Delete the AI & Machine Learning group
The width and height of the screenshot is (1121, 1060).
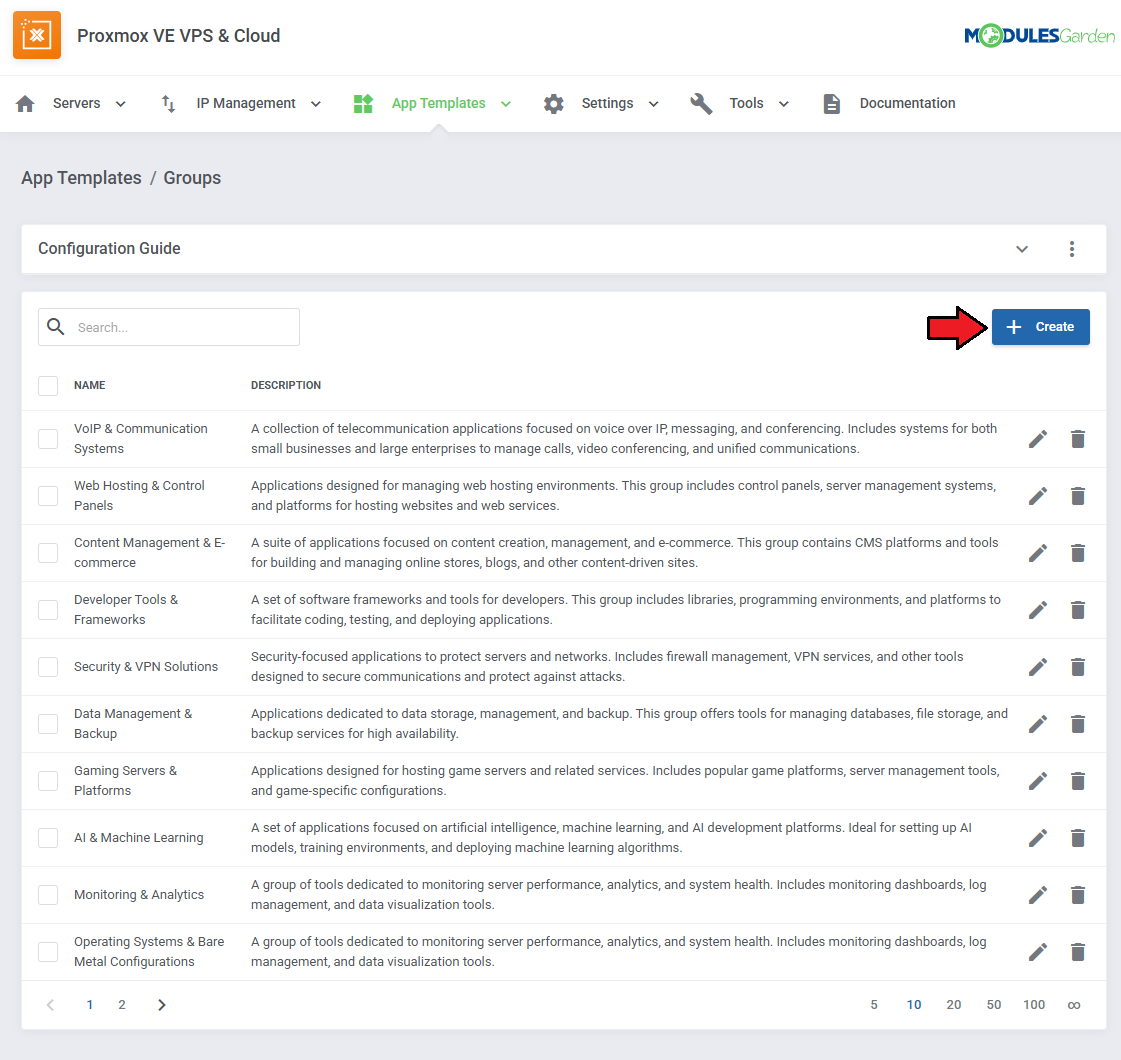pos(1078,838)
